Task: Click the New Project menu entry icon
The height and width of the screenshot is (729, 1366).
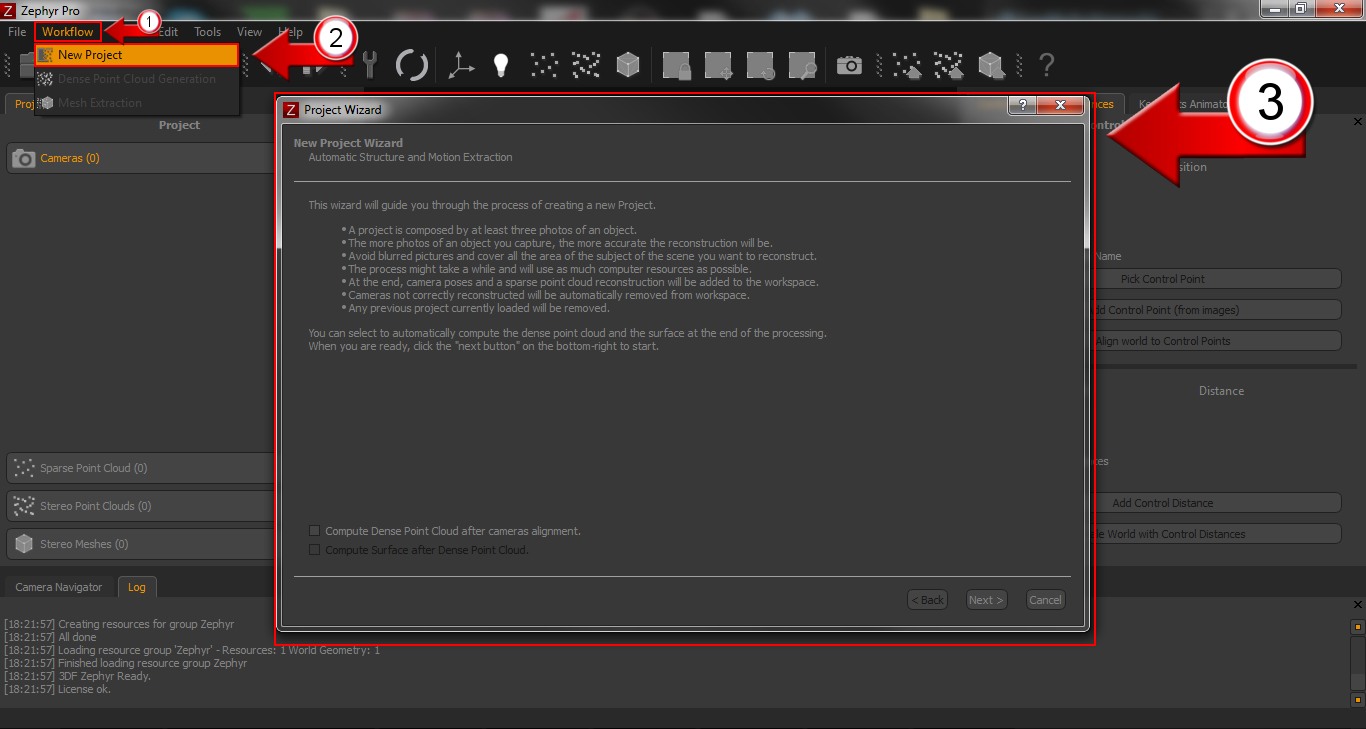Action: [x=45, y=55]
